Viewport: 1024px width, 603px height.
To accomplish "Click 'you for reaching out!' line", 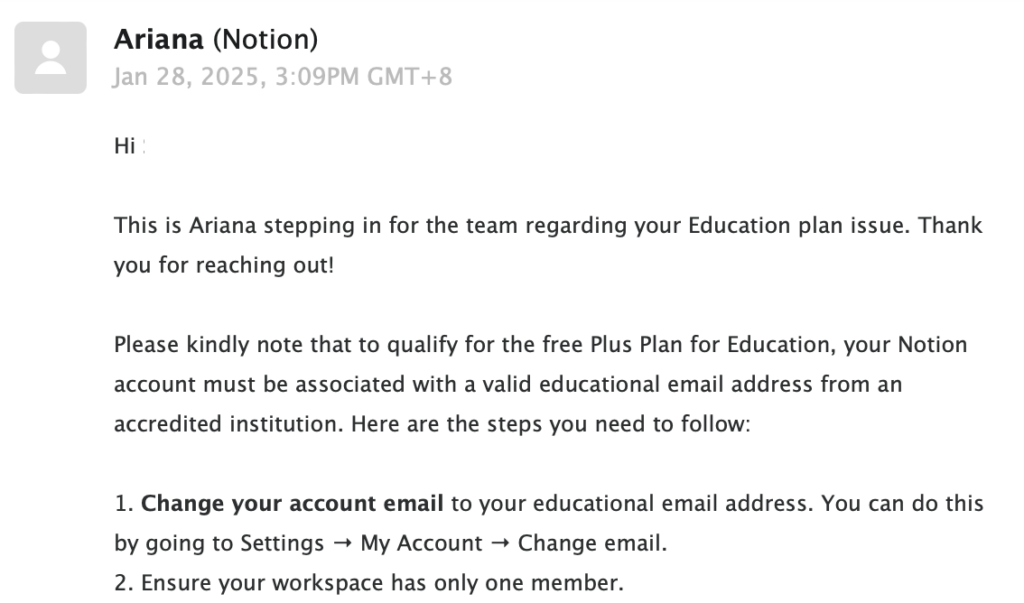I will 224,266.
